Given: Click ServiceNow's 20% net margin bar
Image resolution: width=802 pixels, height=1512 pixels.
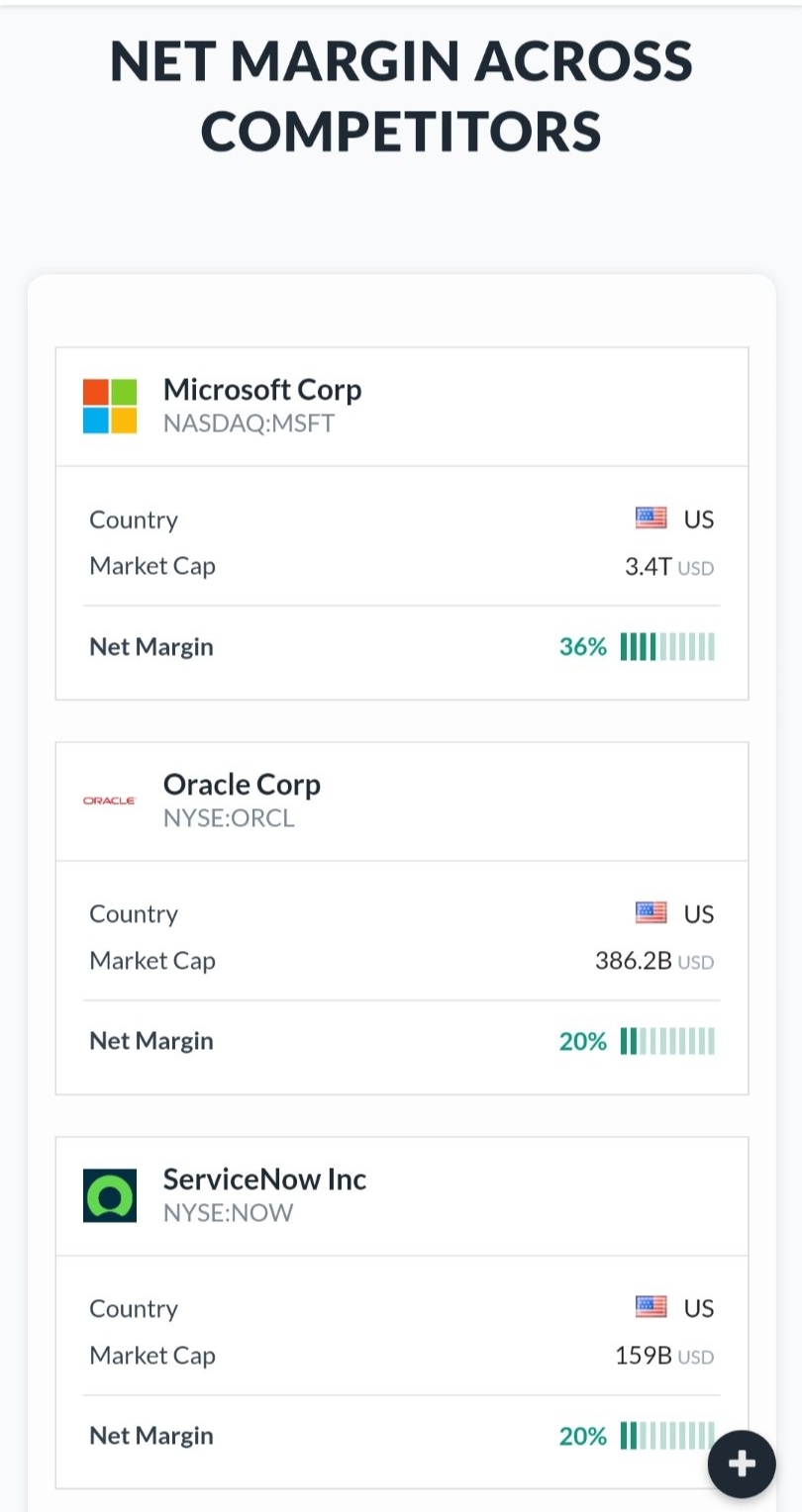Looking at the screenshot, I should (667, 1436).
